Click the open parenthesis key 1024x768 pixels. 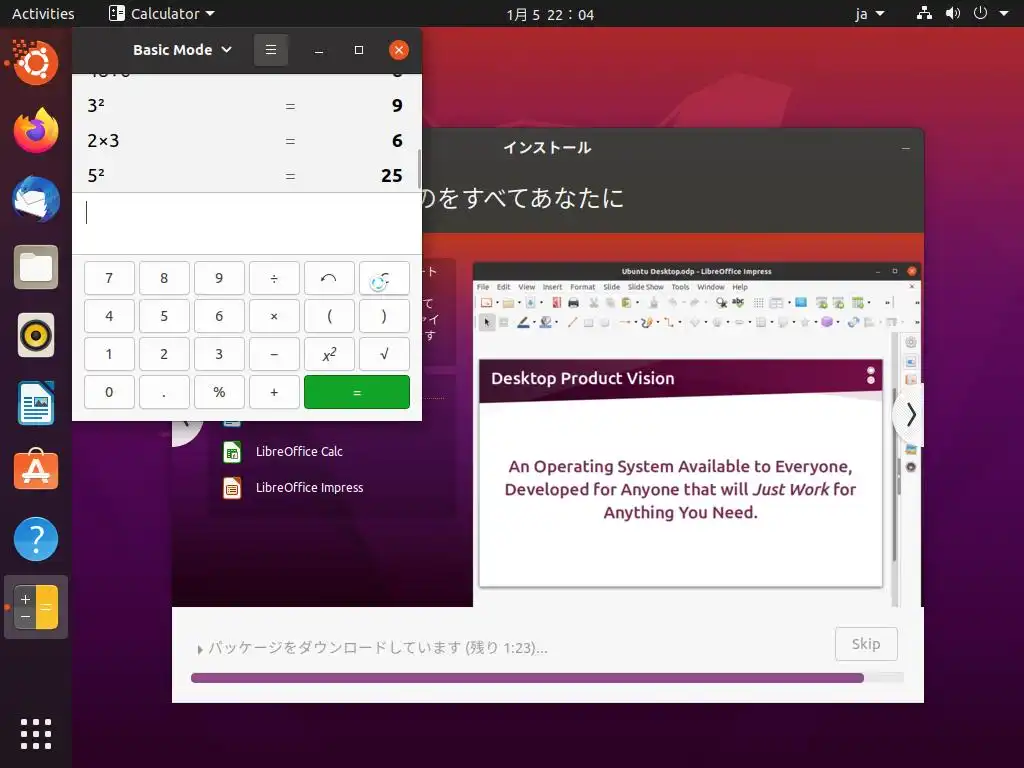pos(329,316)
